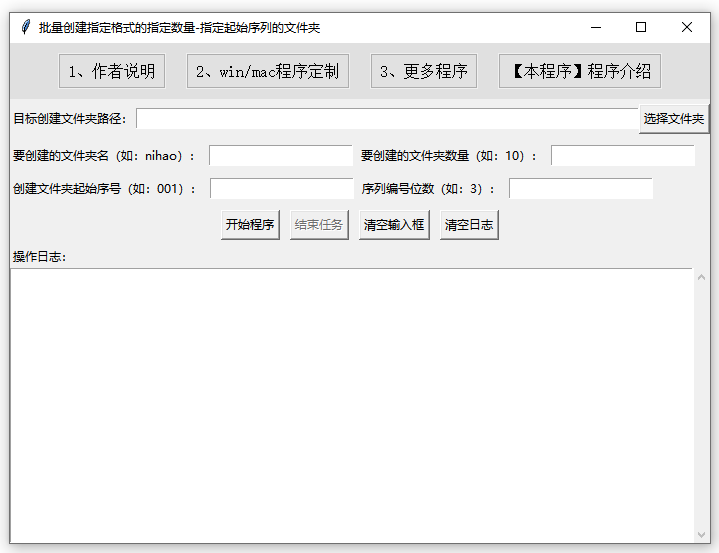Click the 结束任务 button
This screenshot has height=553, width=719.
point(319,225)
